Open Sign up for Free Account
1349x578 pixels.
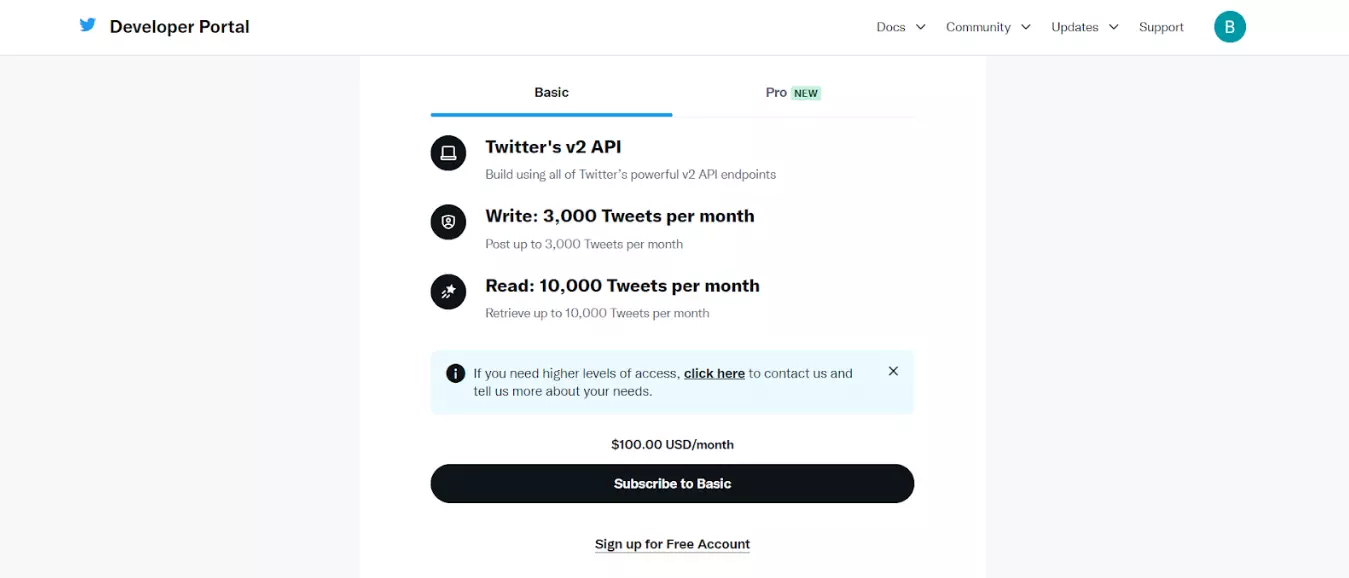[x=672, y=543]
